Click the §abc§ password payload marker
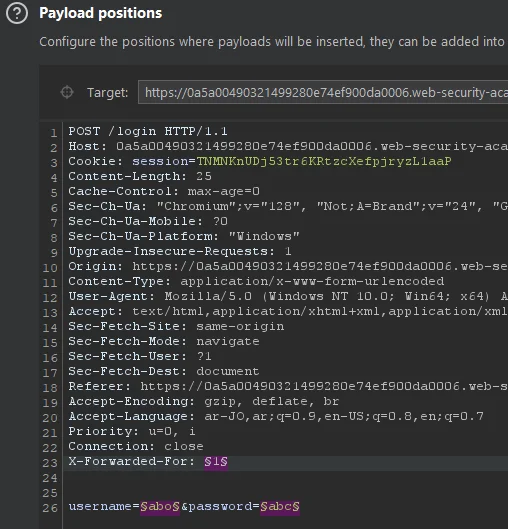Viewport: 508px width, 529px height. point(280,506)
